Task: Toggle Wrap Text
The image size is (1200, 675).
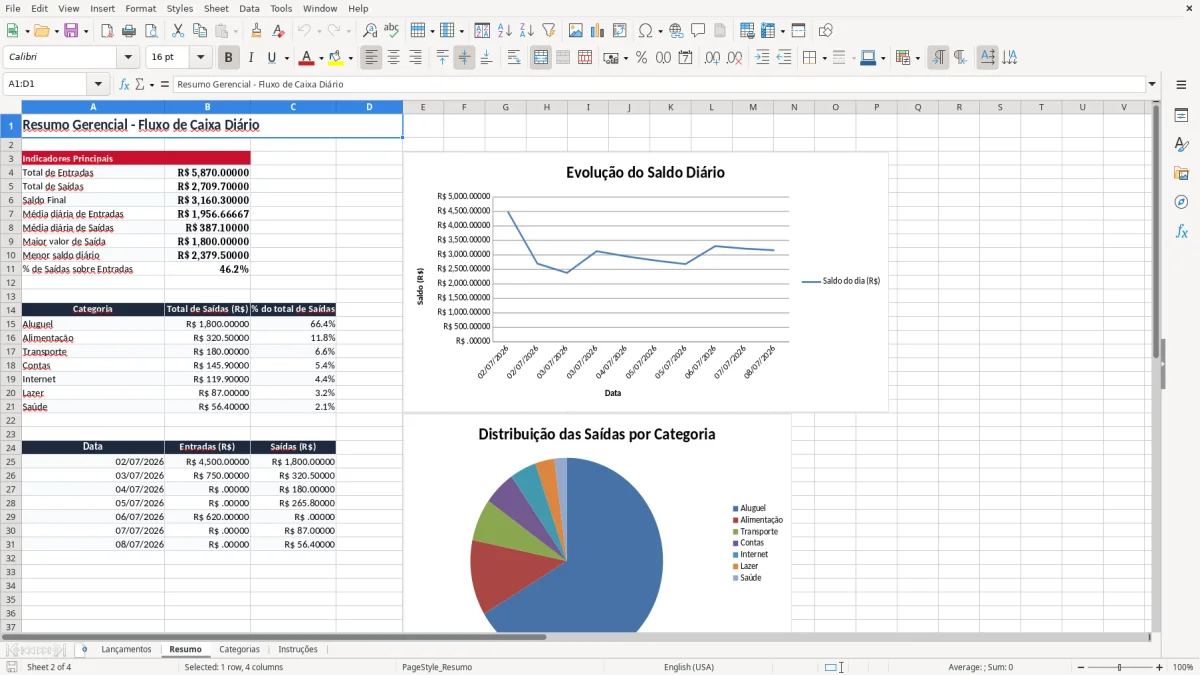Action: (513, 58)
